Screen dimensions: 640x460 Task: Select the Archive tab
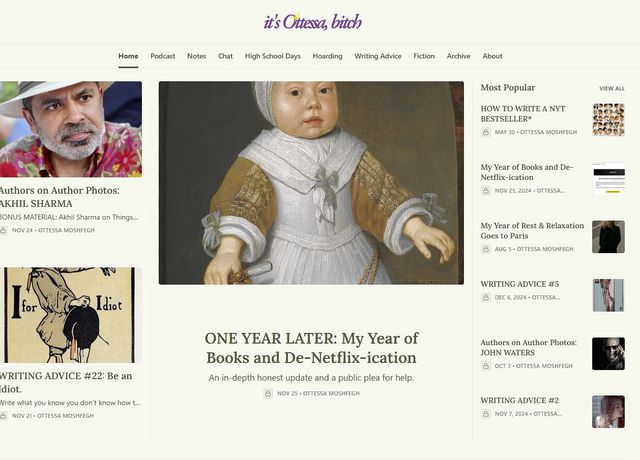click(x=458, y=56)
